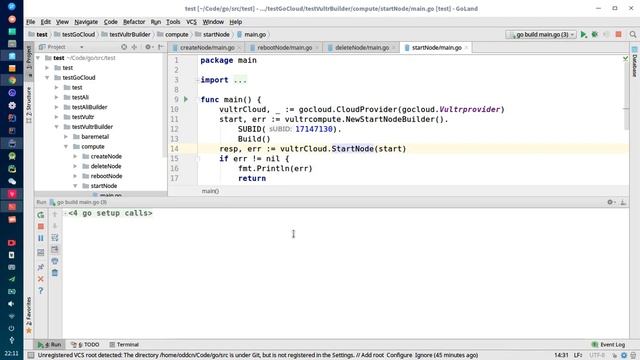640x360 pixels.
Task: Open Search Everywhere magnifier icon
Action: coord(633,35)
